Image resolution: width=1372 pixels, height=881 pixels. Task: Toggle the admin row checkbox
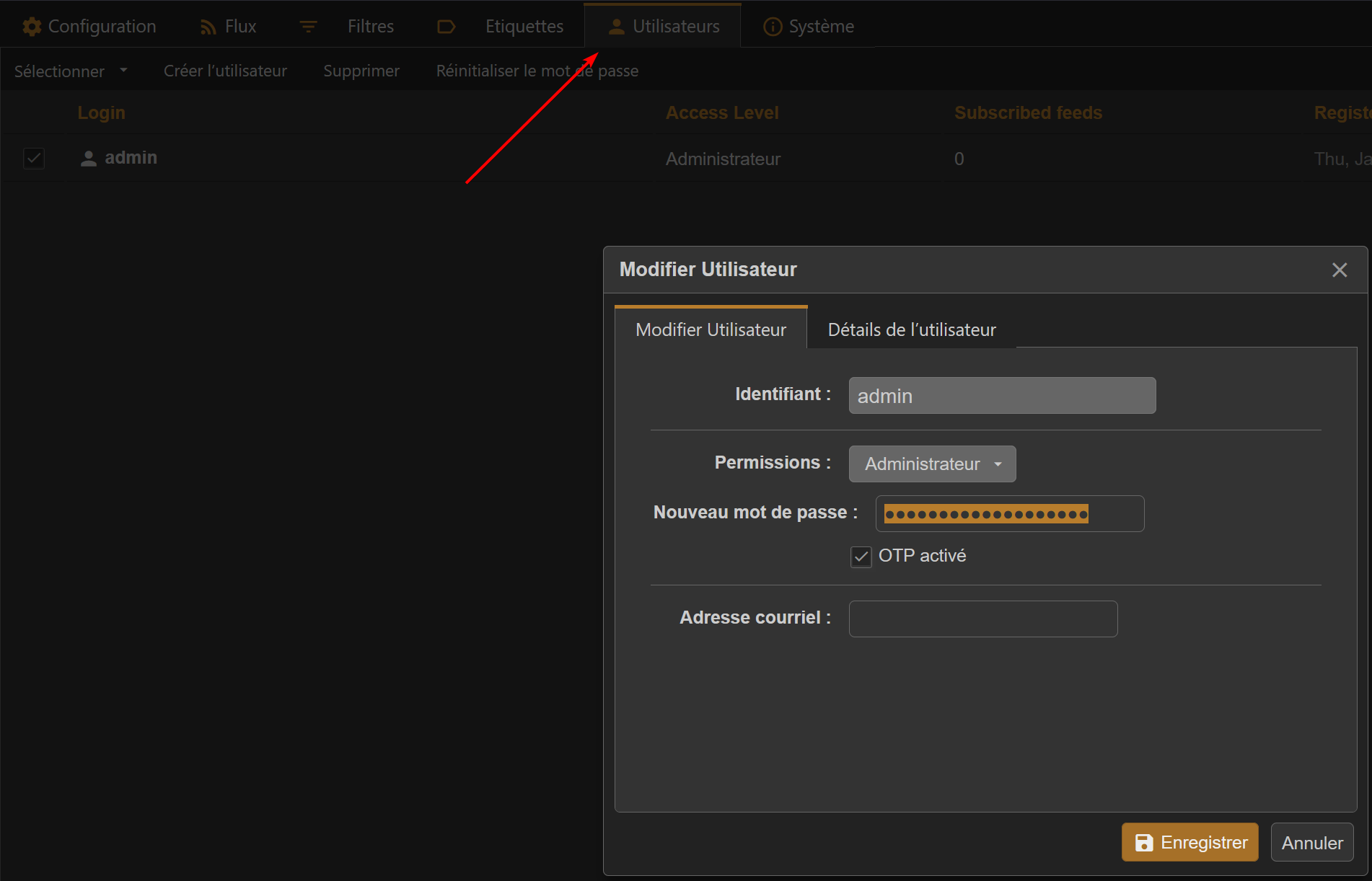(x=34, y=159)
